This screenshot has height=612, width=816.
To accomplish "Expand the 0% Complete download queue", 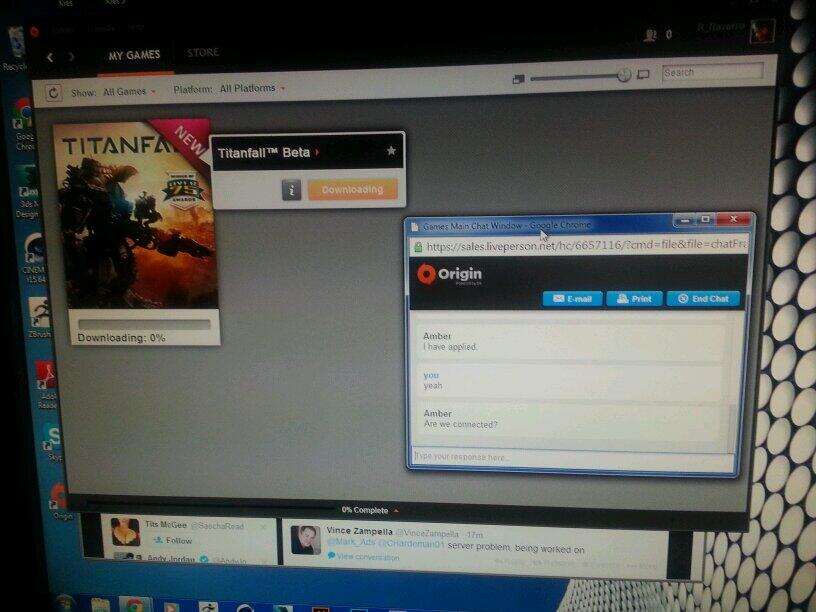I will coord(369,510).
